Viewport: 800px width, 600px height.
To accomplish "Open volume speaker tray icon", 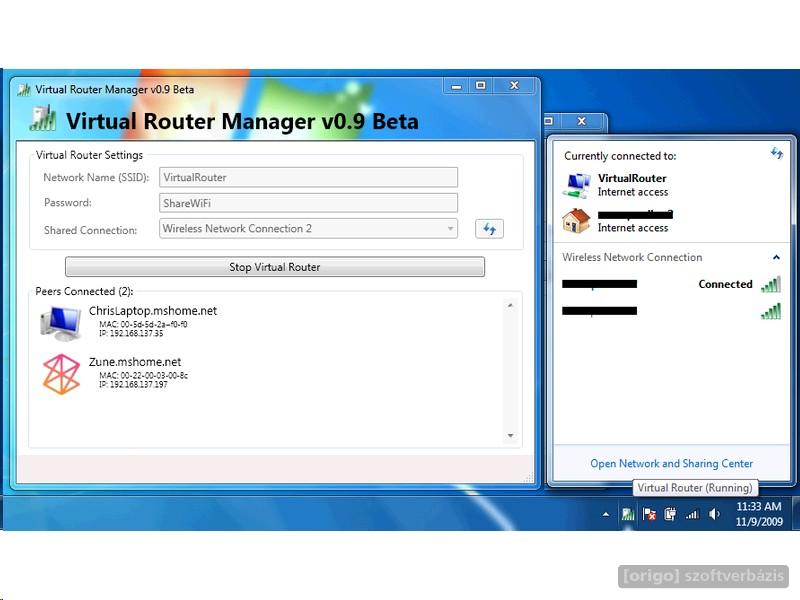I will click(x=714, y=514).
